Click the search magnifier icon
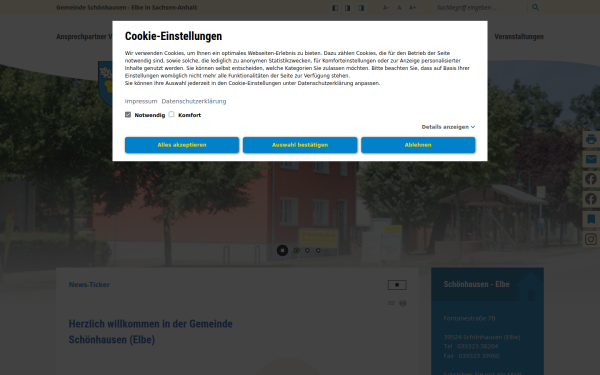Screen dimensions: 600x375 pyautogui.click(x=535, y=7)
